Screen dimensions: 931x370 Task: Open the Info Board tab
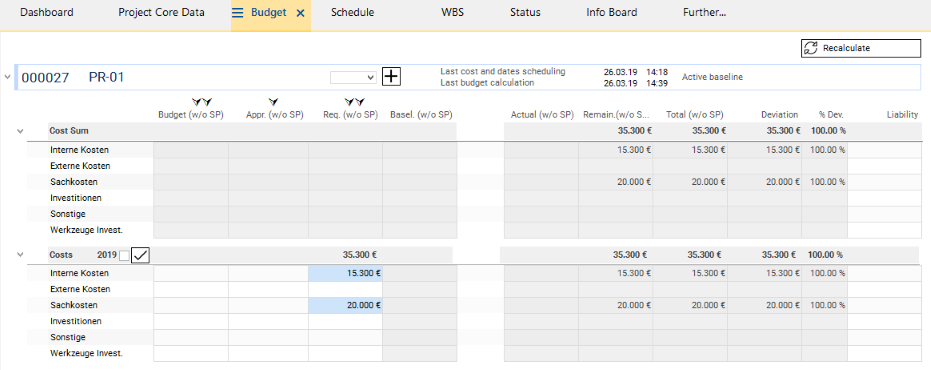click(612, 12)
